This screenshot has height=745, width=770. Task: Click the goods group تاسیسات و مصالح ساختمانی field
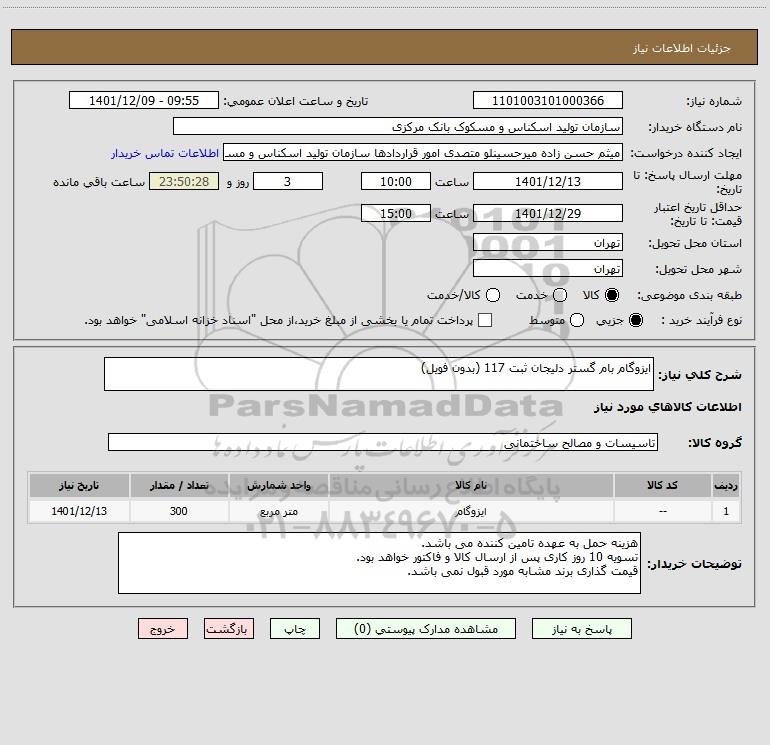tap(383, 442)
